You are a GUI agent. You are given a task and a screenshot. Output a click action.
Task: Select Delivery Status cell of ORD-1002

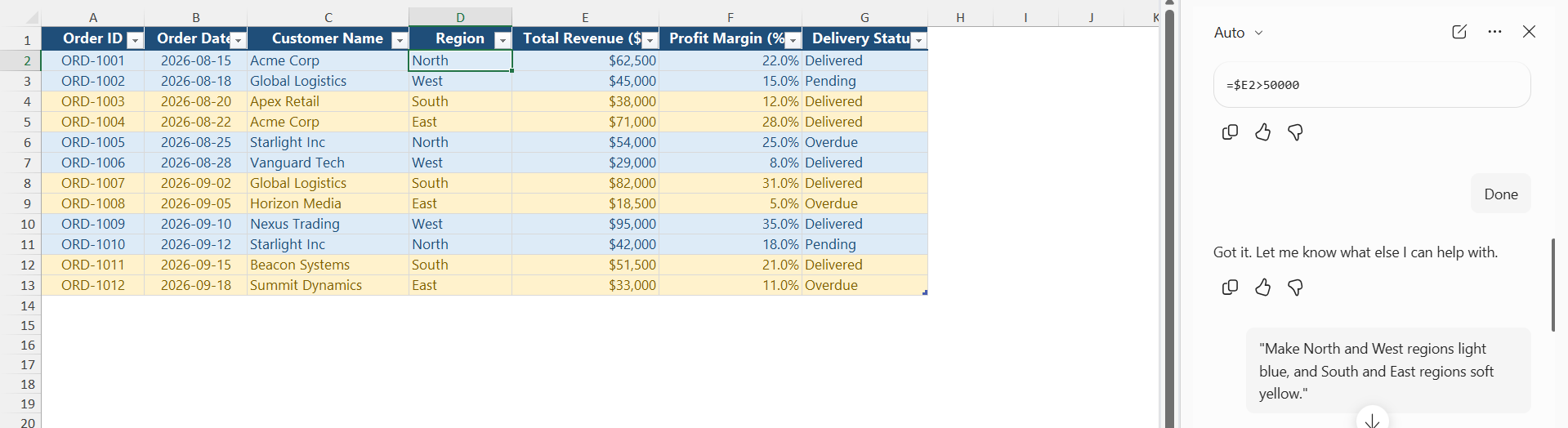[864, 81]
